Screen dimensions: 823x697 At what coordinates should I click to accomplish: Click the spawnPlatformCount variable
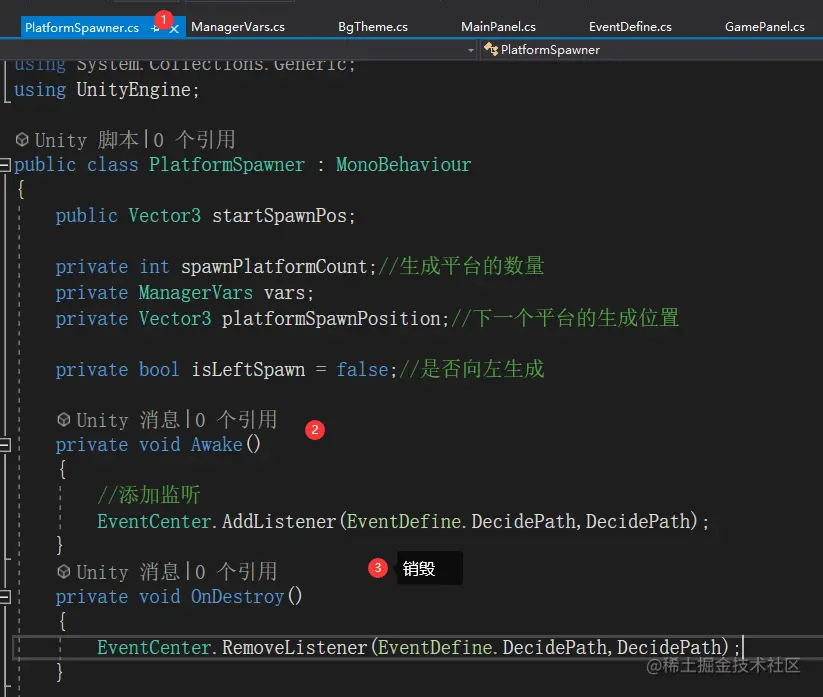coord(274,267)
